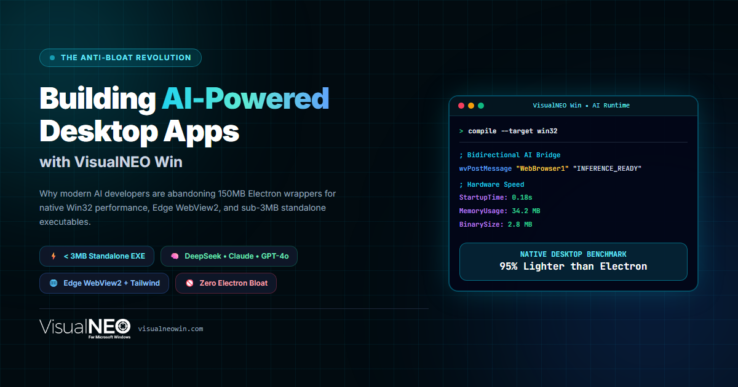The height and width of the screenshot is (387, 738).
Task: Click the green prompt arrow before compile
Action: [461, 131]
